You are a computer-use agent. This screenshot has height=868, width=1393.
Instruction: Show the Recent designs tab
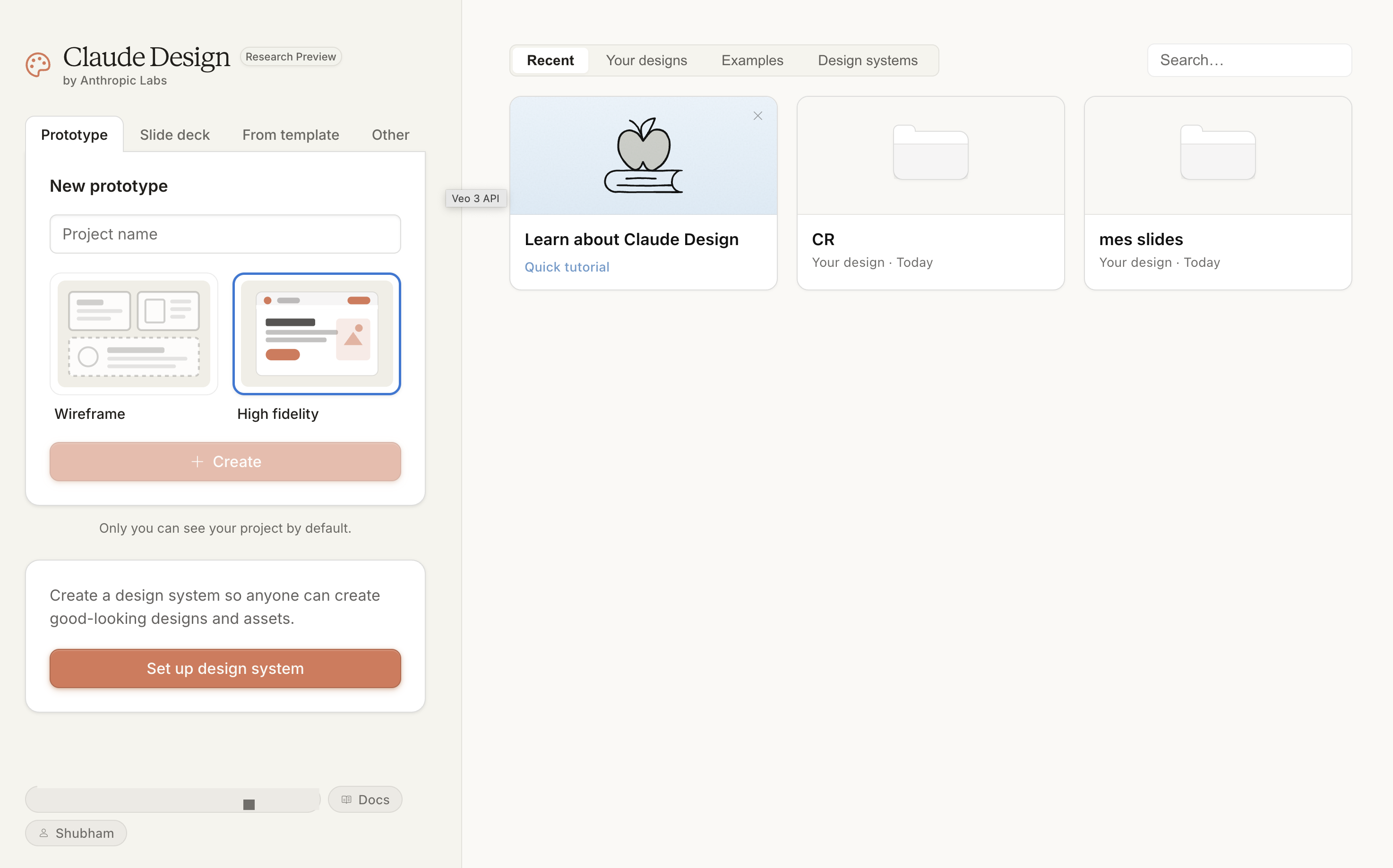550,60
